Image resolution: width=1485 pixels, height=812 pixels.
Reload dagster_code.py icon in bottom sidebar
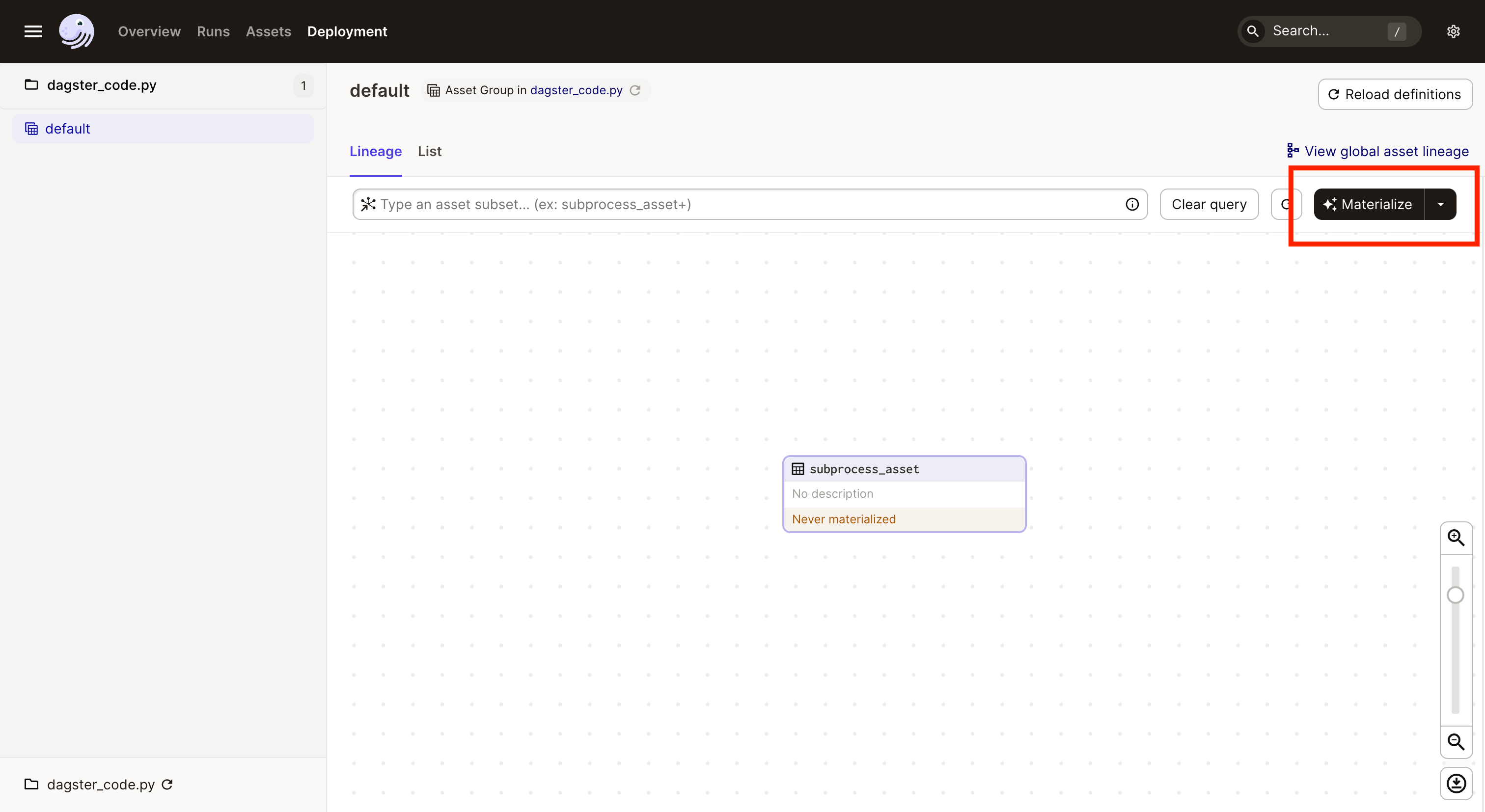pos(167,785)
